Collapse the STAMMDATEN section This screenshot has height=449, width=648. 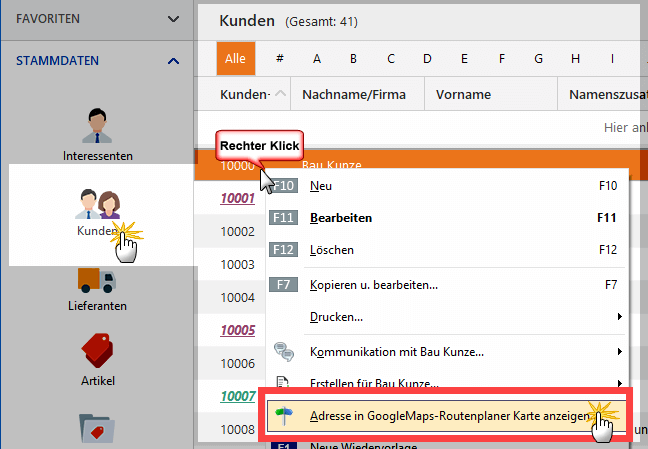pyautogui.click(x=173, y=61)
